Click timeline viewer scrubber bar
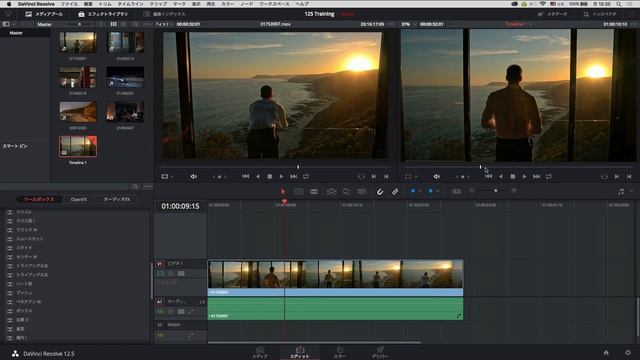The width and height of the screenshot is (640, 360). pos(518,167)
